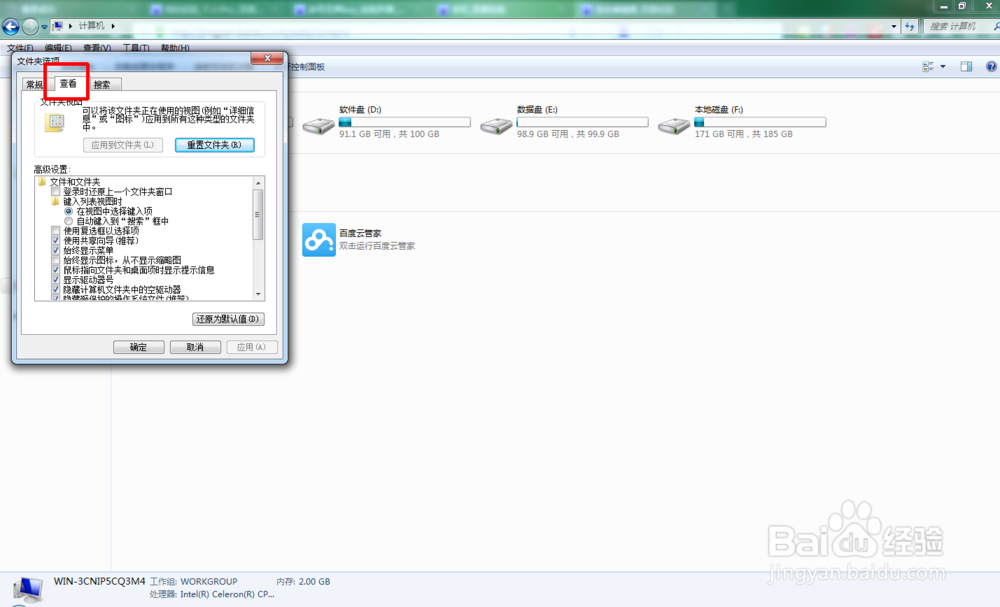1000x607 pixels.
Task: Select 自动键入到"搜索"框中 radio button
Action: [68, 221]
